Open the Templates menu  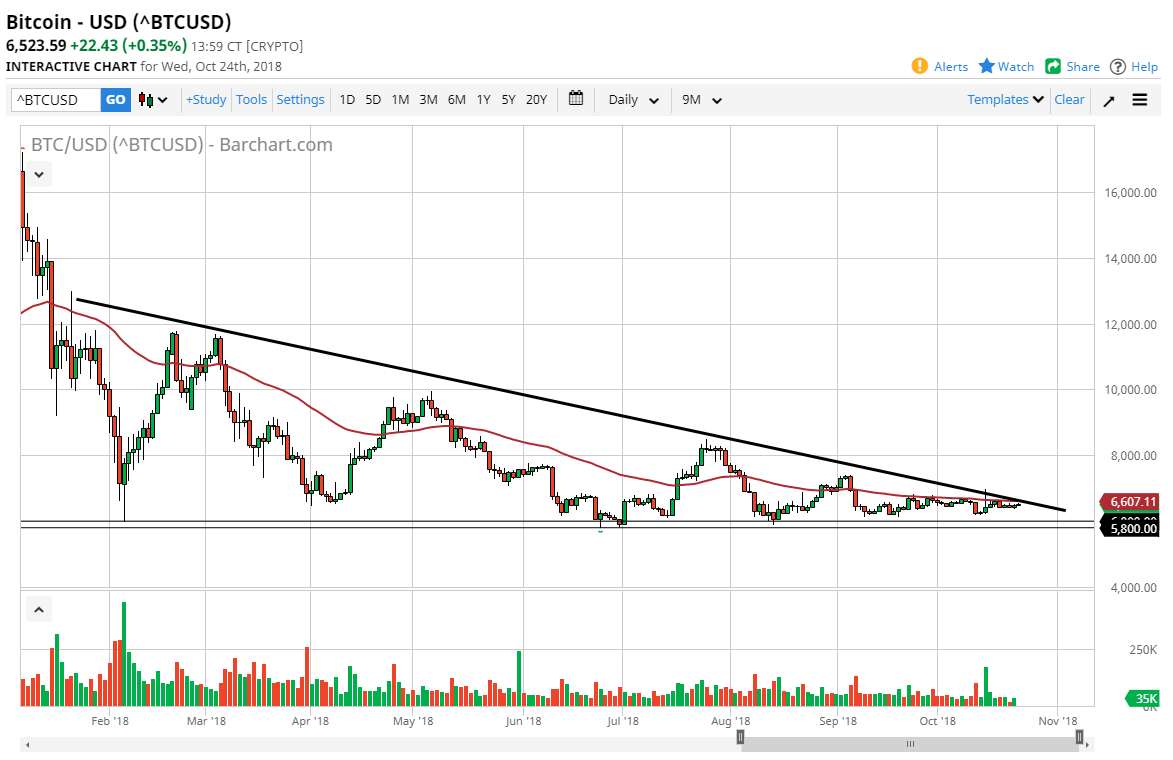click(1000, 99)
